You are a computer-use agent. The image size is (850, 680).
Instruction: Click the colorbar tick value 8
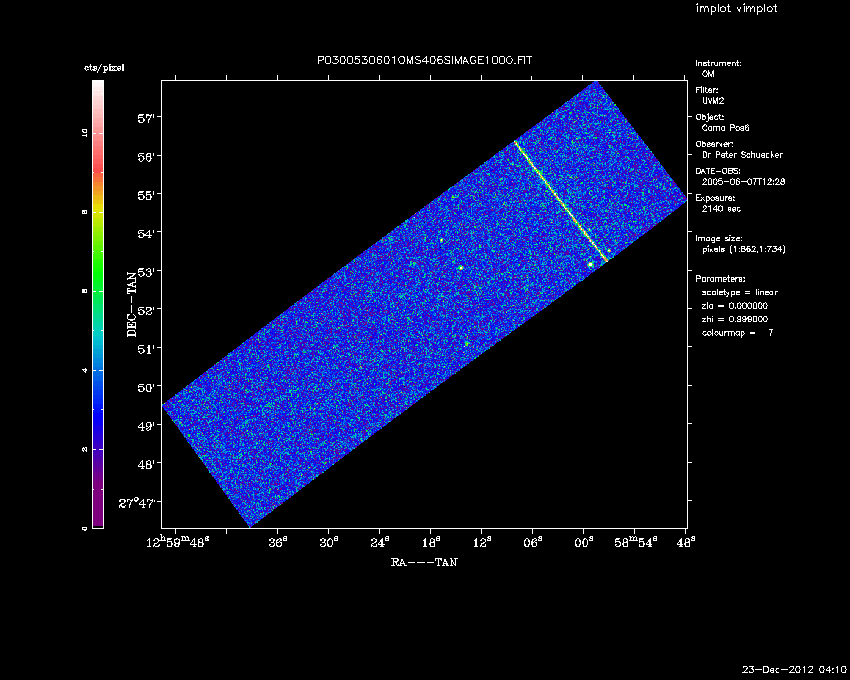tap(84, 212)
